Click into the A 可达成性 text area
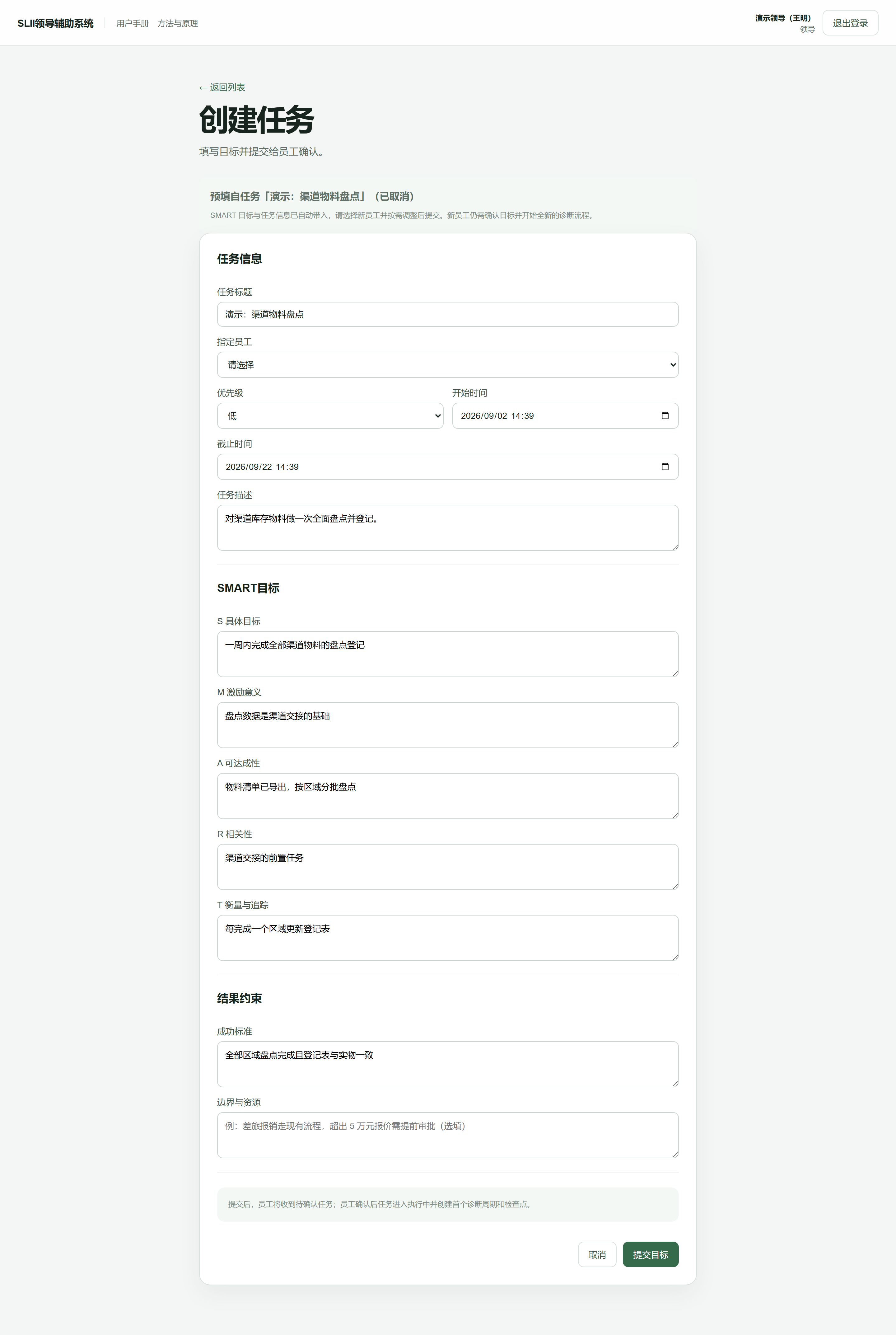 pyautogui.click(x=447, y=795)
